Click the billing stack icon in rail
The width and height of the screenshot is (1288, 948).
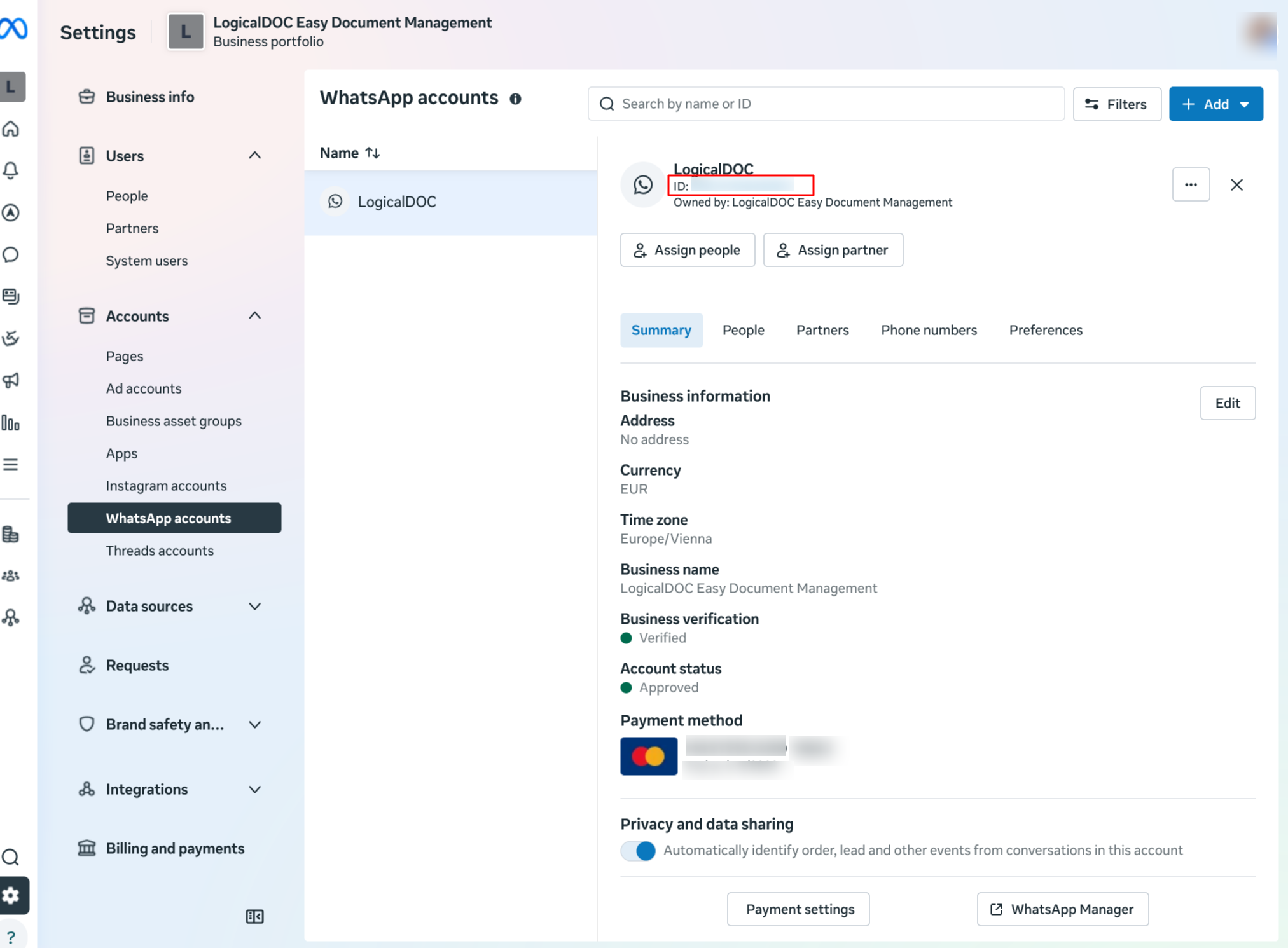pyautogui.click(x=11, y=535)
